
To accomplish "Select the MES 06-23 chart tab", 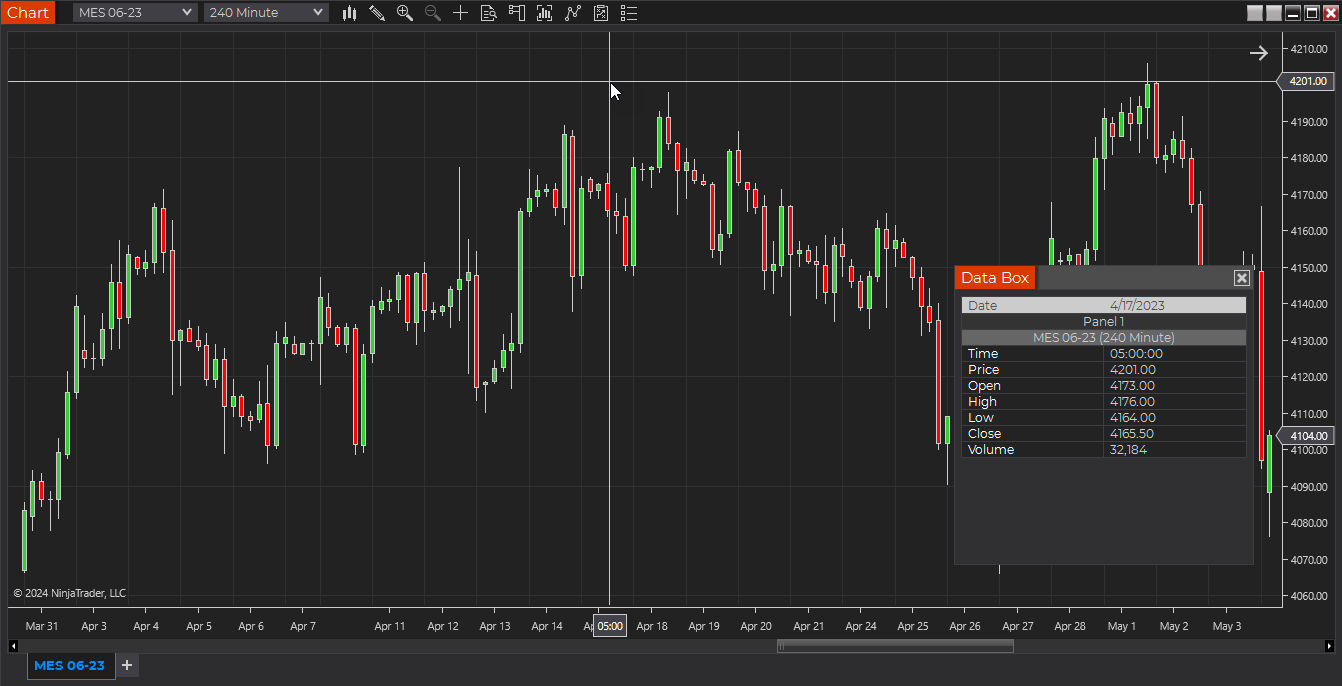I will click(70, 665).
